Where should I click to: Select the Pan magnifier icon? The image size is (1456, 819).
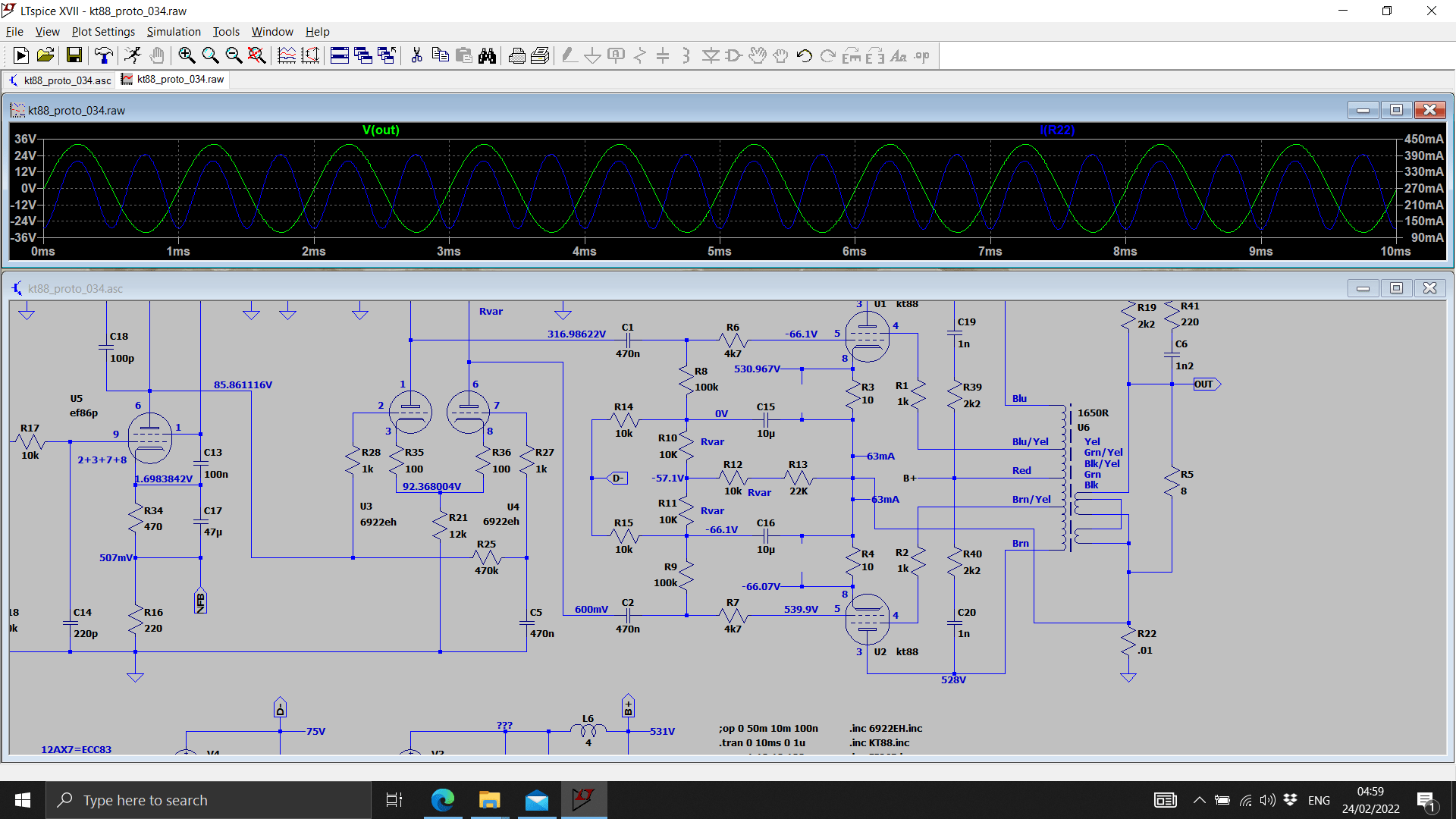[210, 55]
